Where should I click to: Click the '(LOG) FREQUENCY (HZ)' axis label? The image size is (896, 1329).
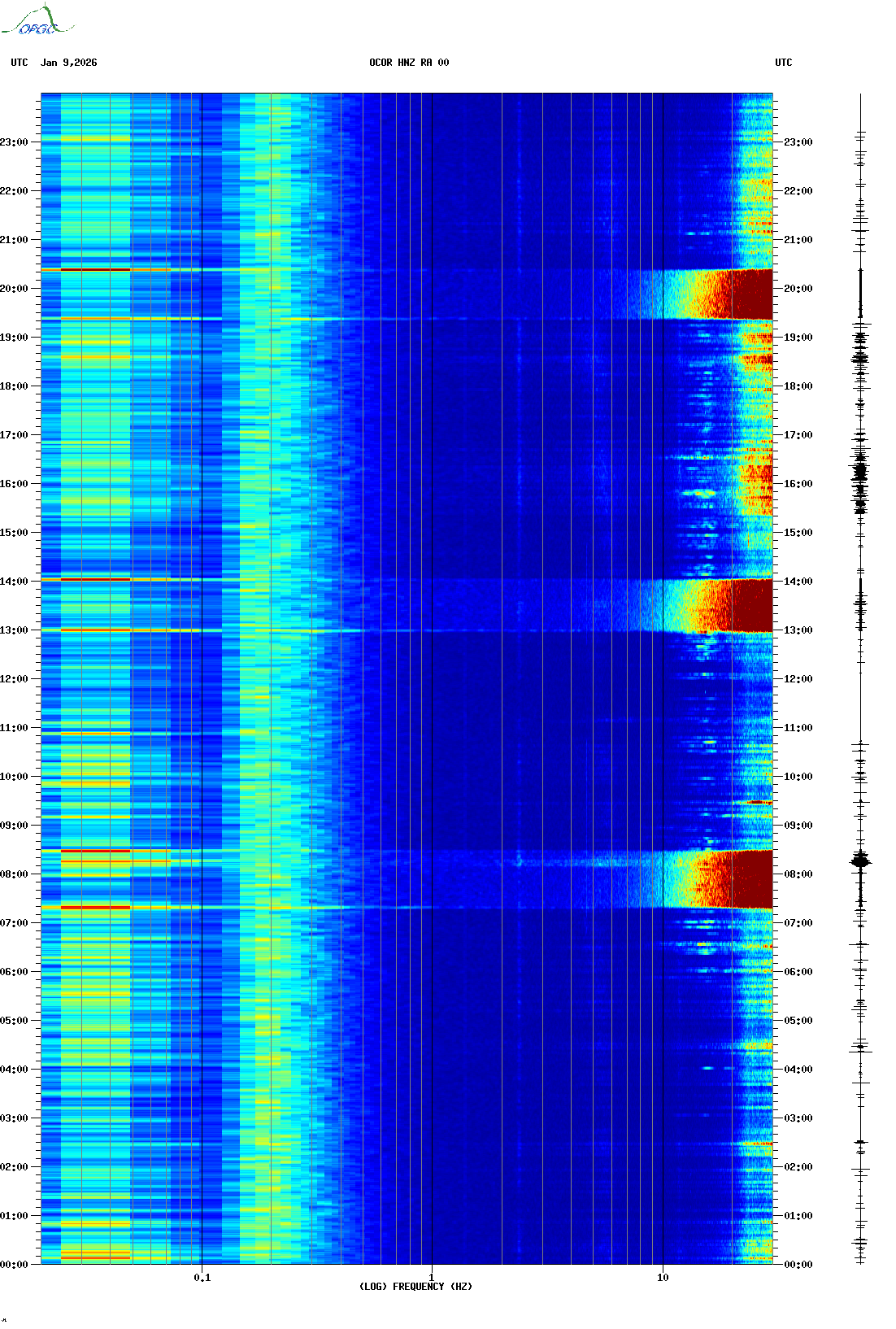pyautogui.click(x=415, y=1287)
